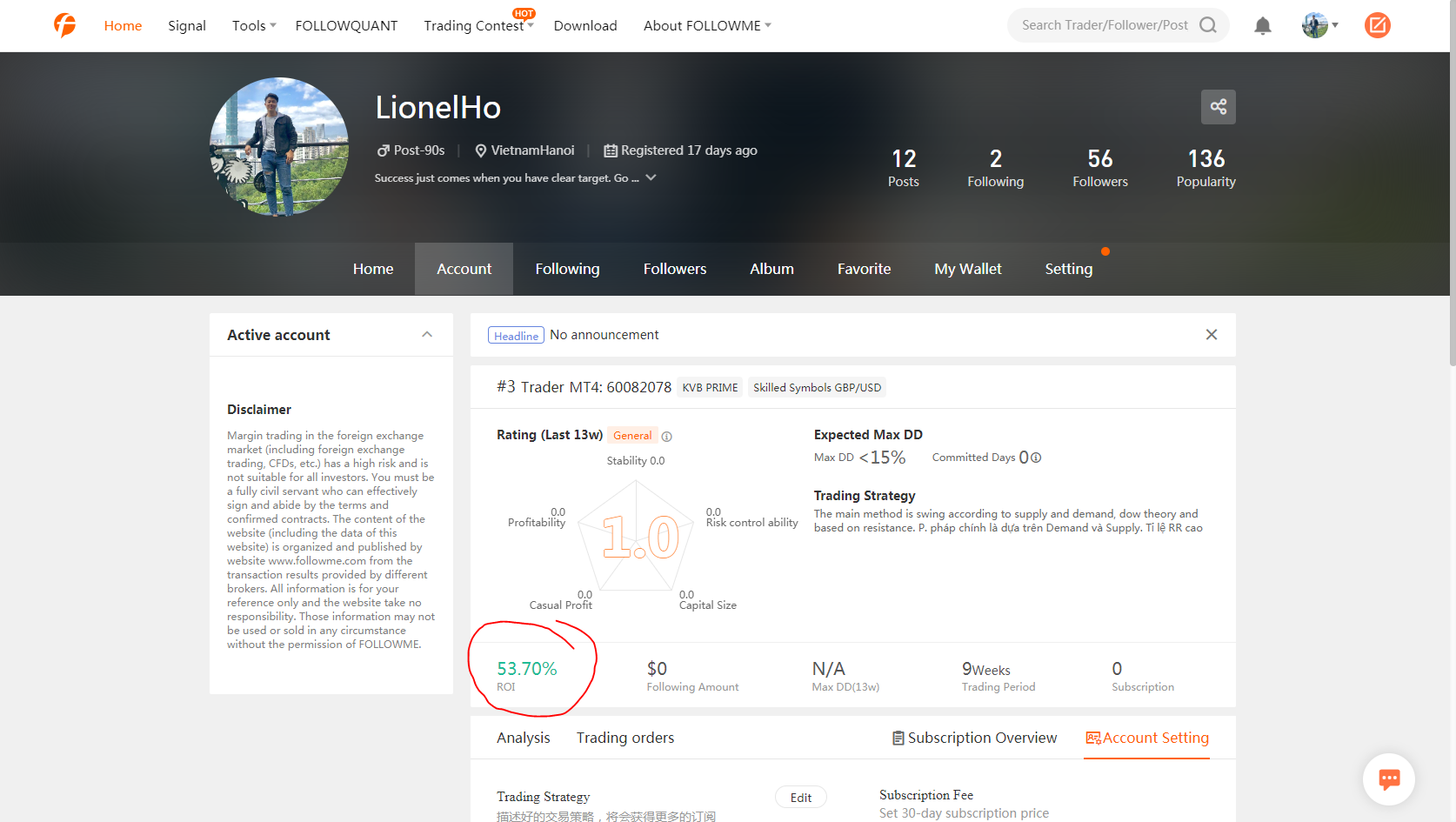This screenshot has height=822, width=1456.
Task: Open FOLLOWQUANT page
Action: coord(346,26)
